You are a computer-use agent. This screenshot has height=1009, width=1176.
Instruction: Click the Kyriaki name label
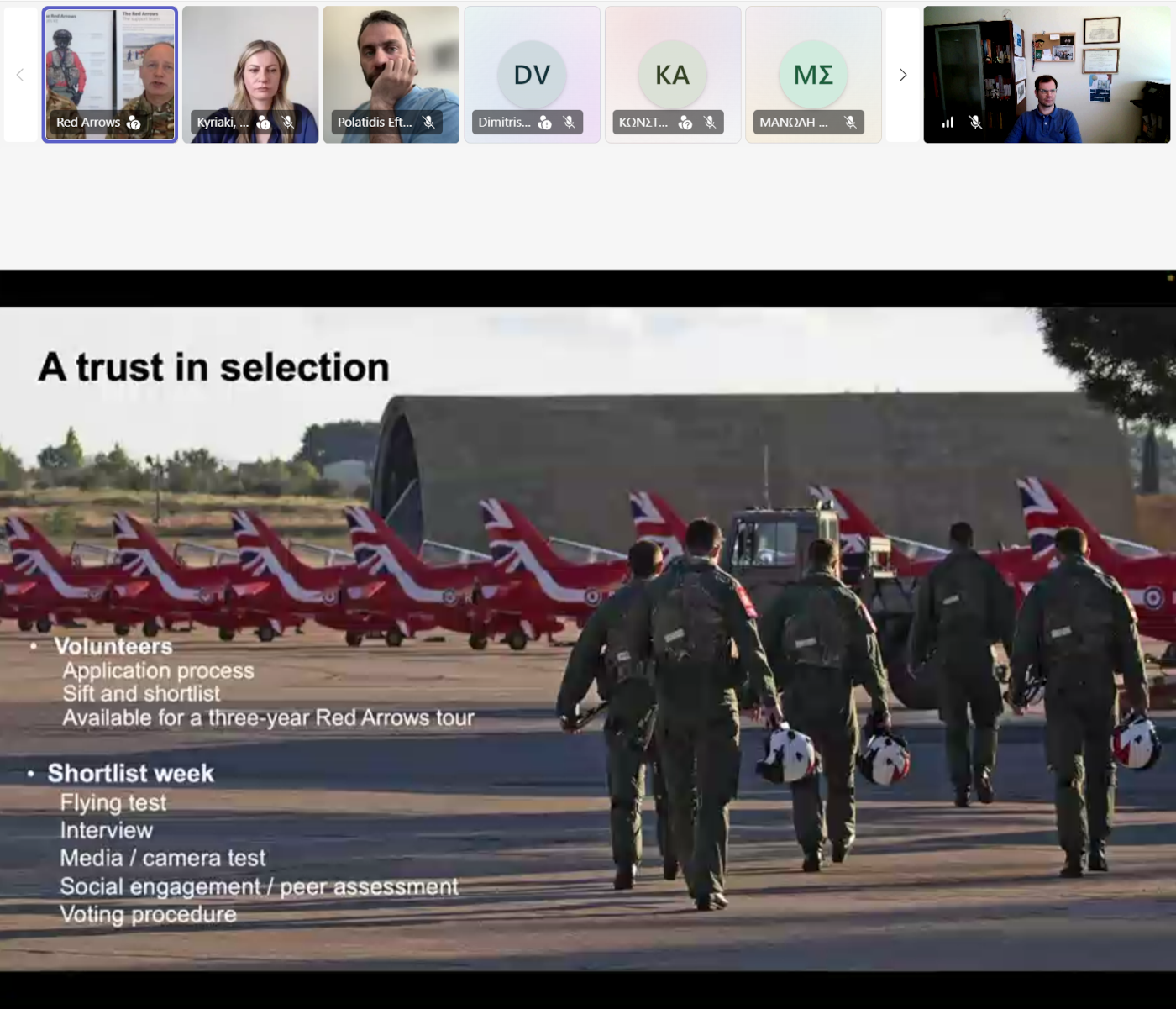(223, 123)
